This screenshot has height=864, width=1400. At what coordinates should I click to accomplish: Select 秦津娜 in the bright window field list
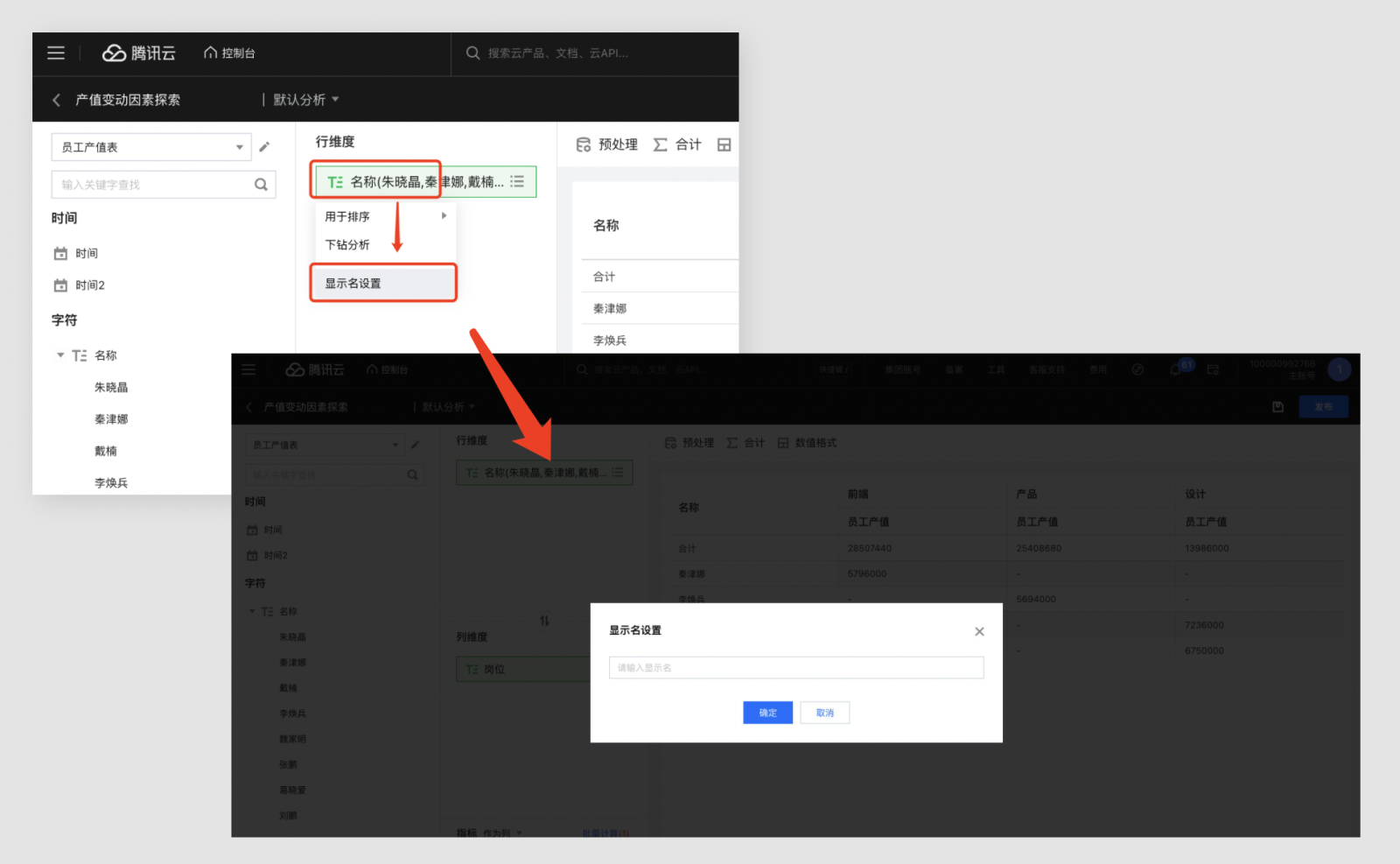(x=111, y=419)
